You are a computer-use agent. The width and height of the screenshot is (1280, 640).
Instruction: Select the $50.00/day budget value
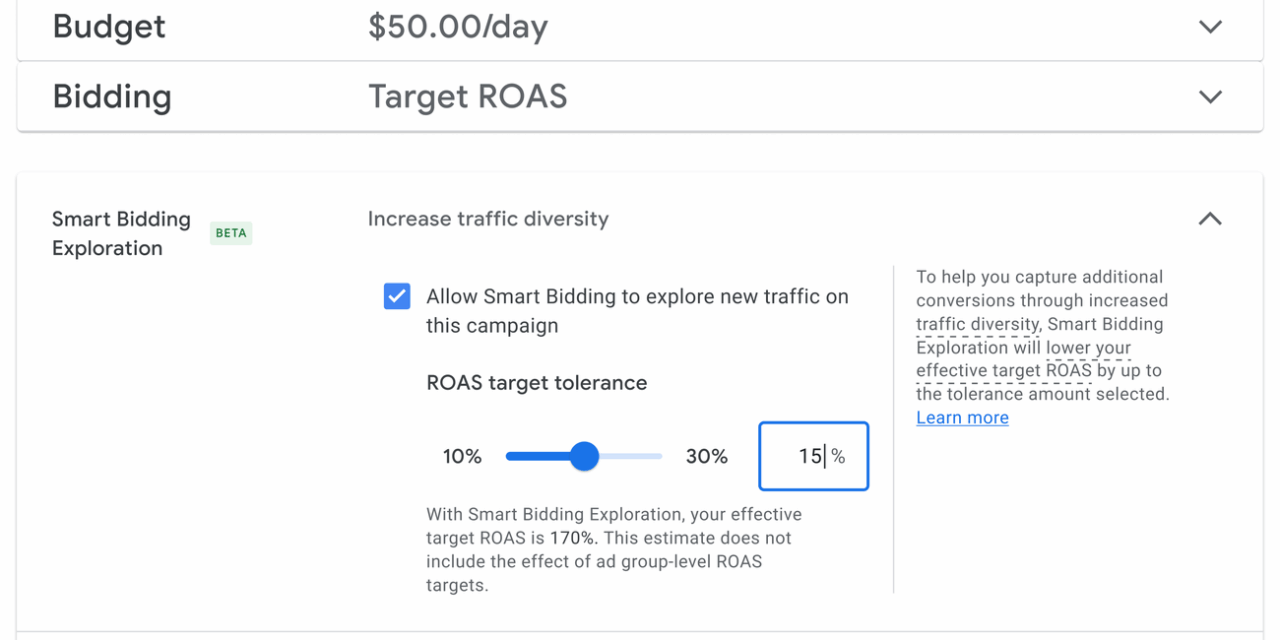click(458, 27)
